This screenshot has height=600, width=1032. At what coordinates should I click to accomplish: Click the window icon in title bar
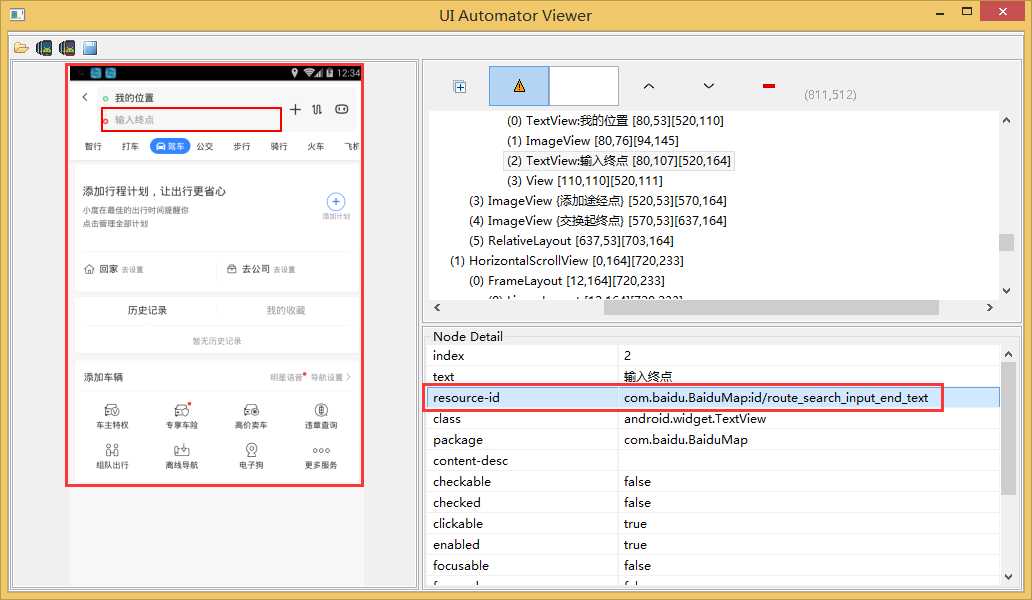(x=17, y=13)
